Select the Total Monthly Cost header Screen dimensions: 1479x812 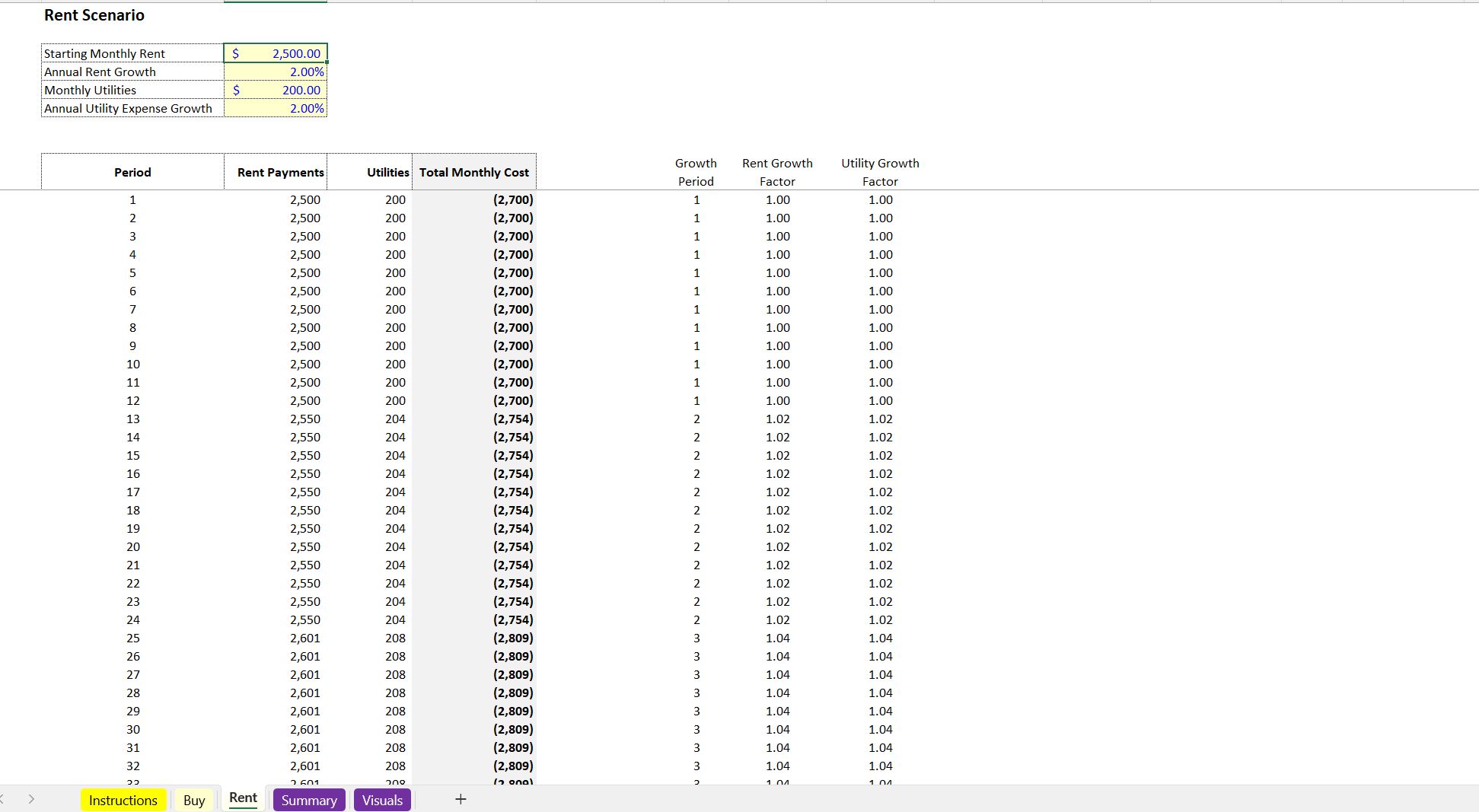[473, 172]
